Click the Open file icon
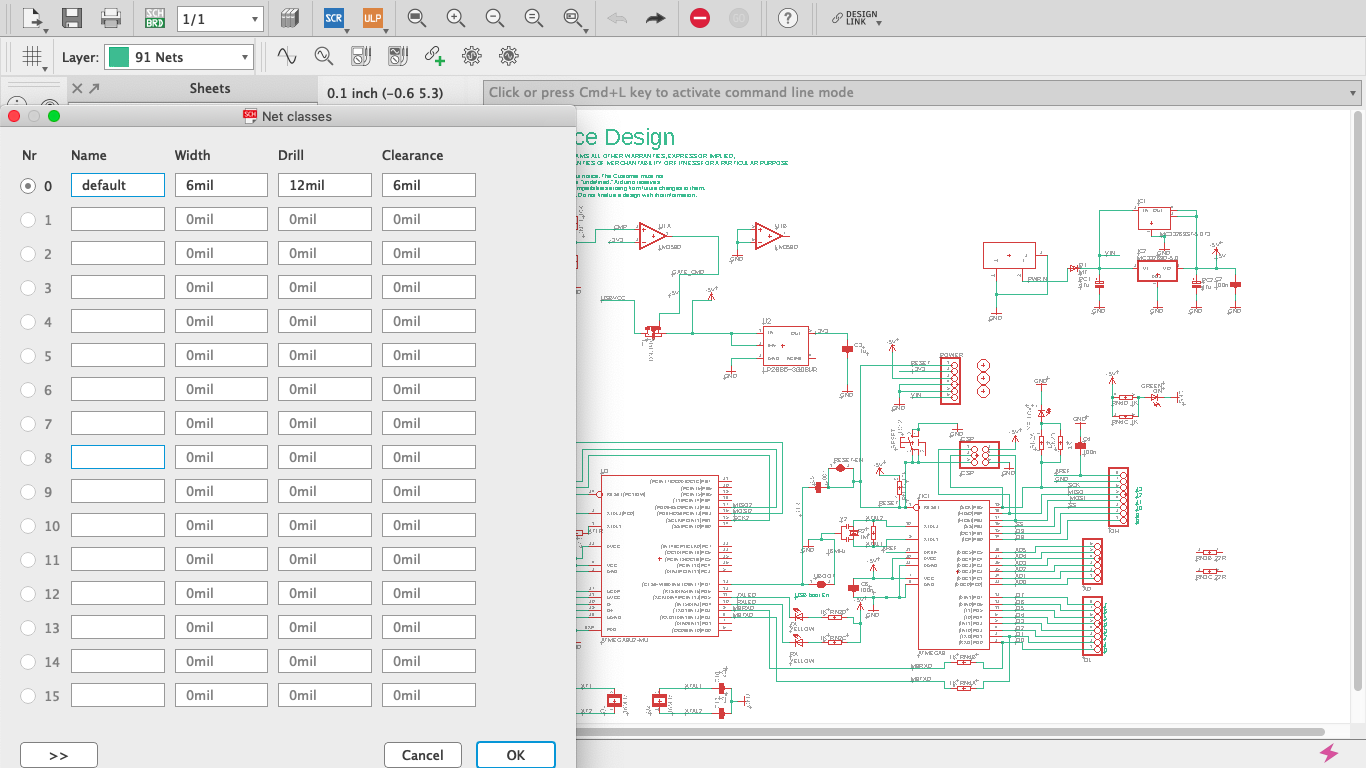 point(33,18)
